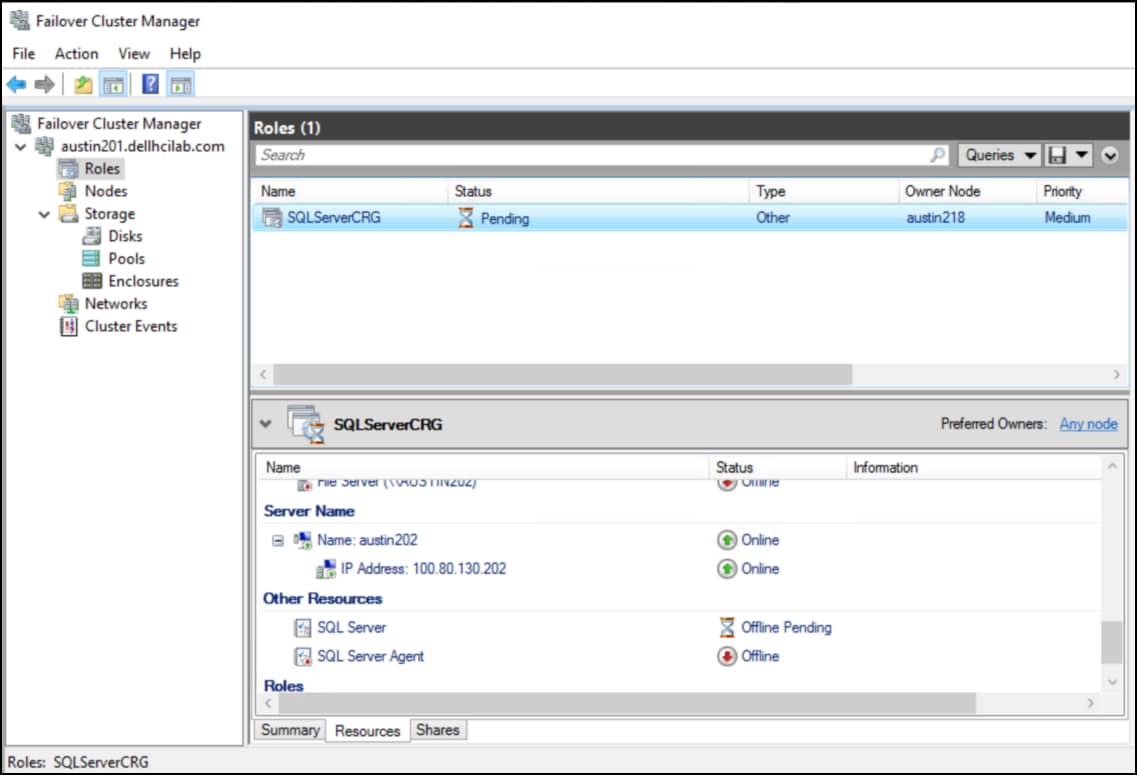The image size is (1137, 775).
Task: Toggle the Show/Hide Console Tree icon
Action: coord(113,85)
